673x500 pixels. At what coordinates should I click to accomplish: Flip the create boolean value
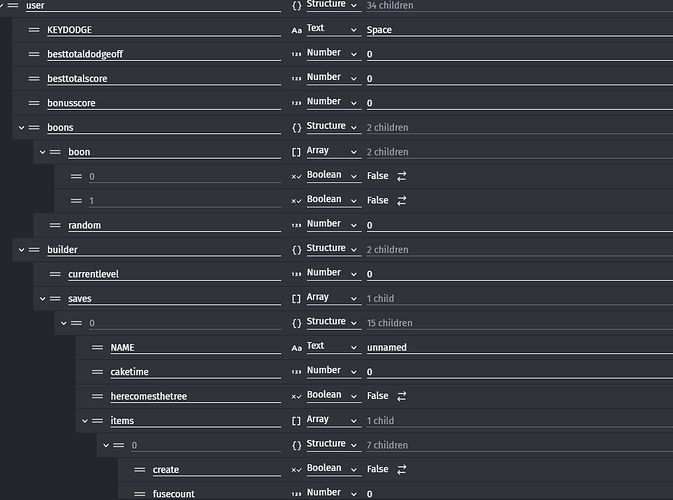[x=401, y=469]
